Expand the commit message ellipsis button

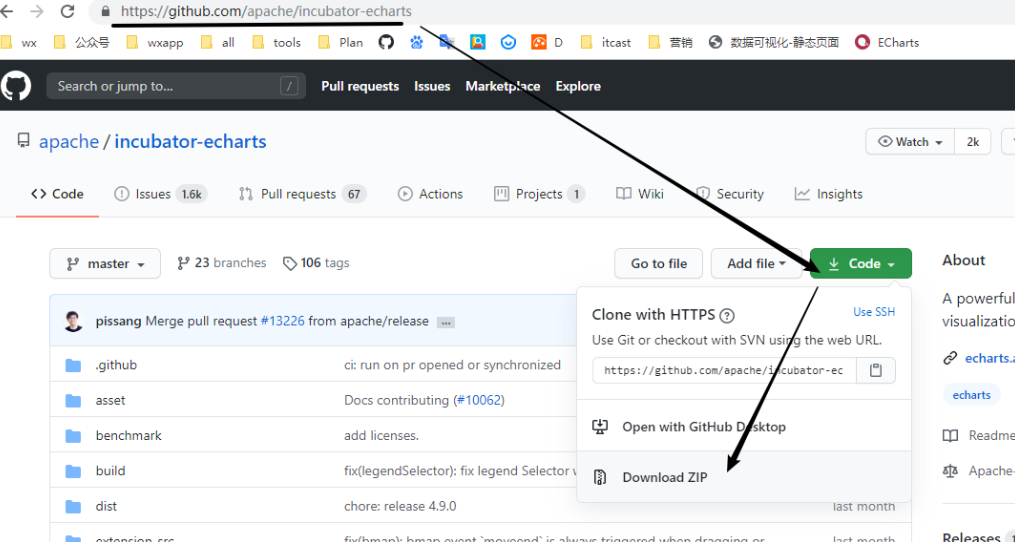pos(444,322)
